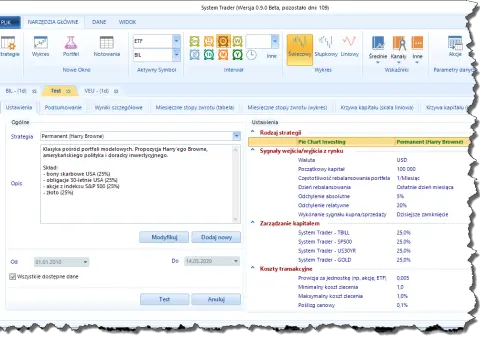Click the Waluta value USD
Screen dimensions: 480x360
[x=402, y=160]
